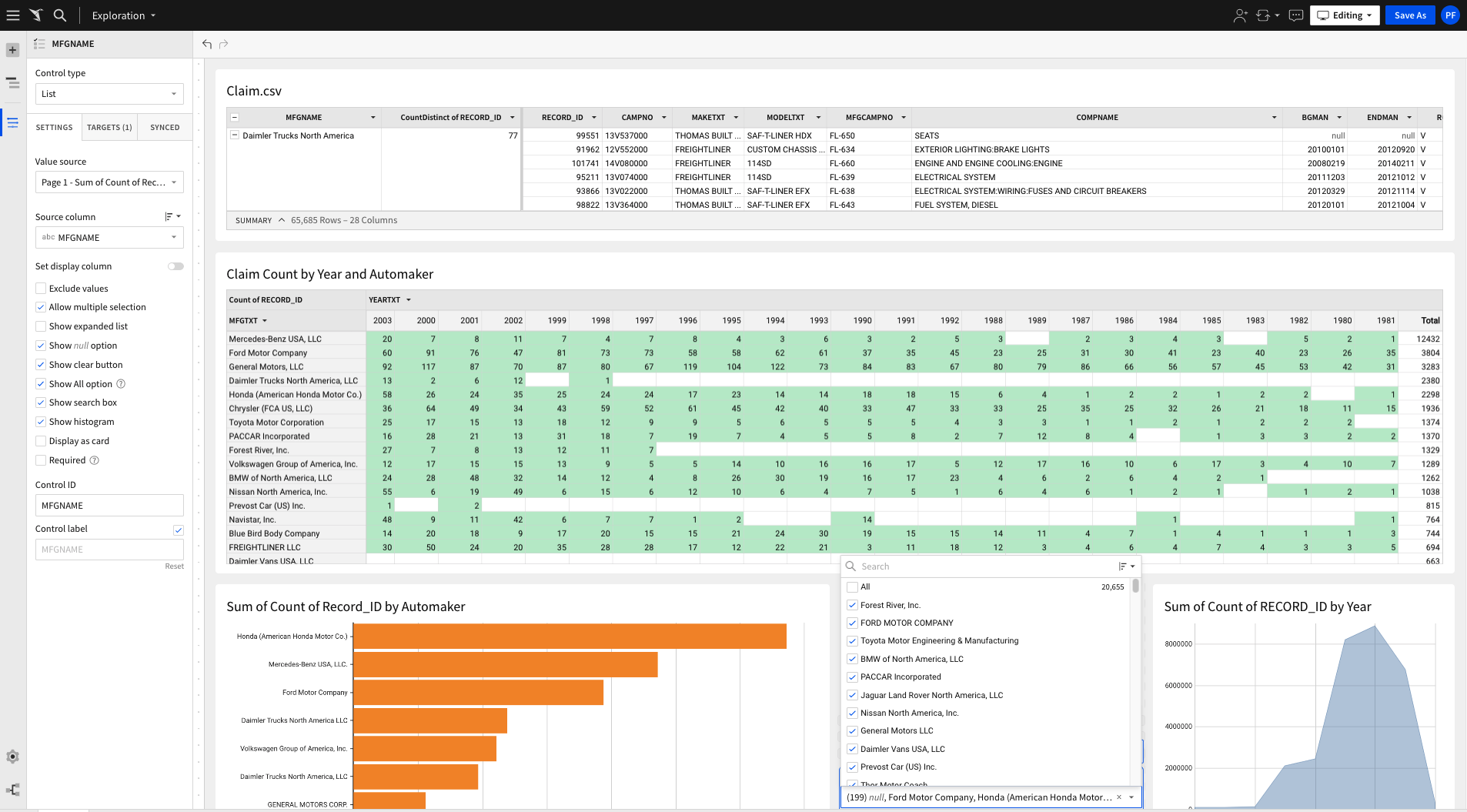
Task: Click the share users icon
Action: (1240, 15)
